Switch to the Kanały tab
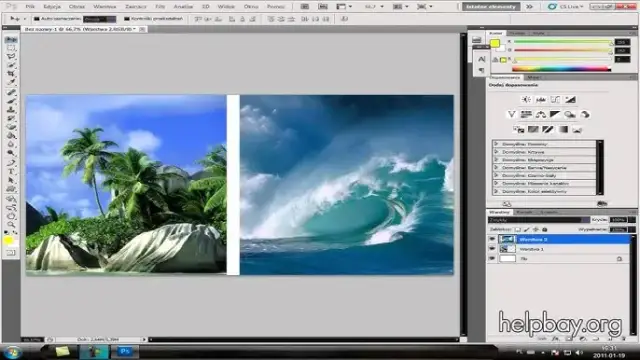640x360 pixels. click(x=524, y=212)
